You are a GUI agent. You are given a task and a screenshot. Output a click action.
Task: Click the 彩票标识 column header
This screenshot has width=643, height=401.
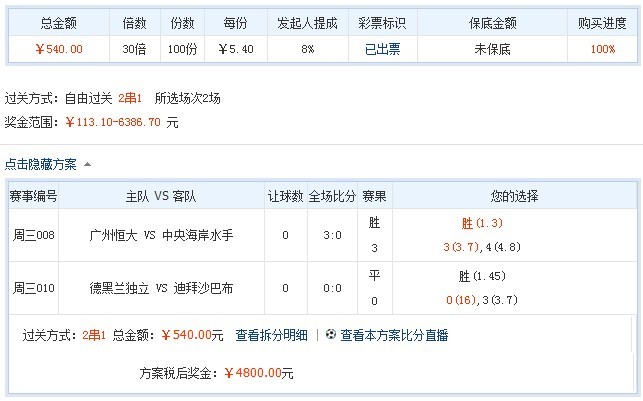point(383,23)
